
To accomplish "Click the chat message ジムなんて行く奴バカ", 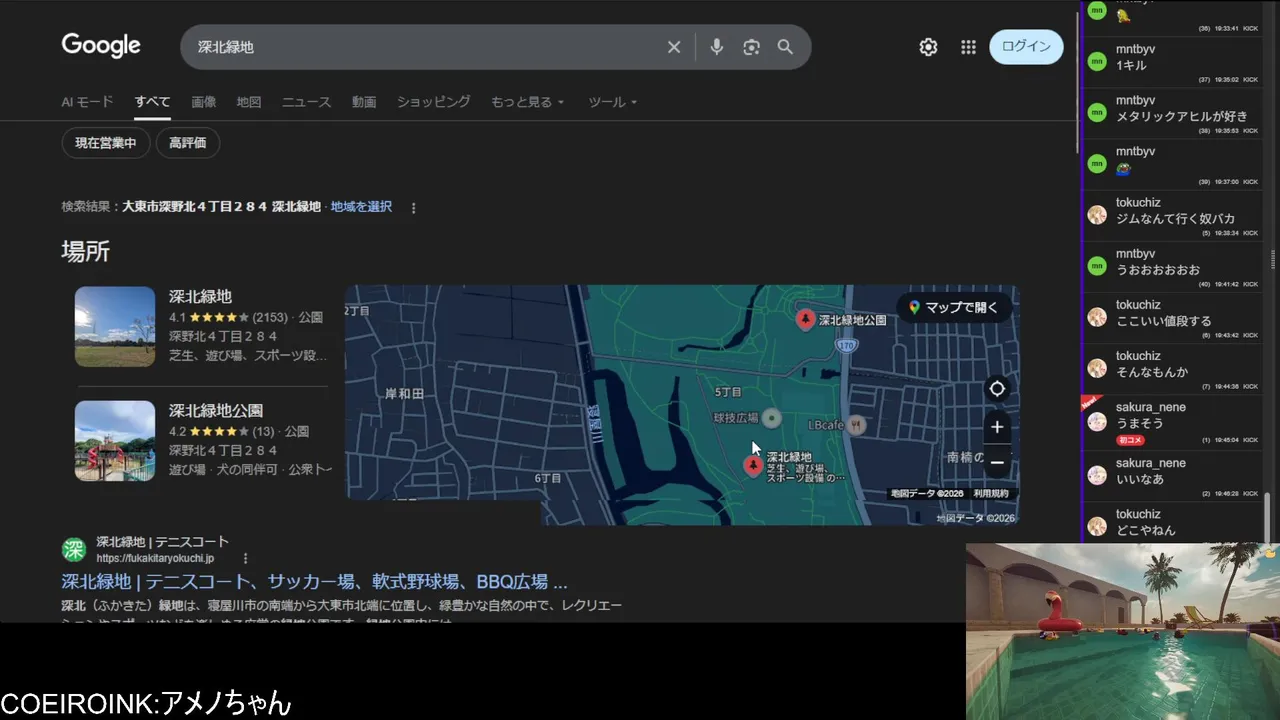I will (x=1176, y=219).
